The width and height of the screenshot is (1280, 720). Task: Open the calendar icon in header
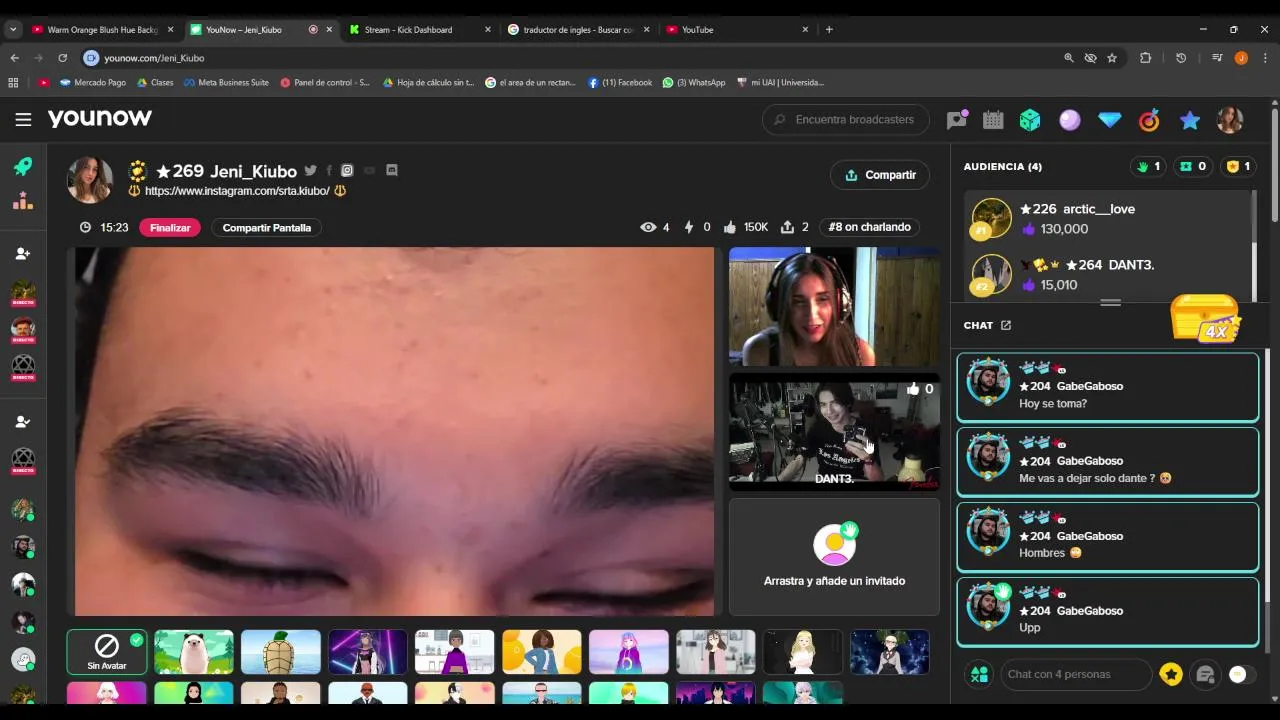tap(993, 120)
